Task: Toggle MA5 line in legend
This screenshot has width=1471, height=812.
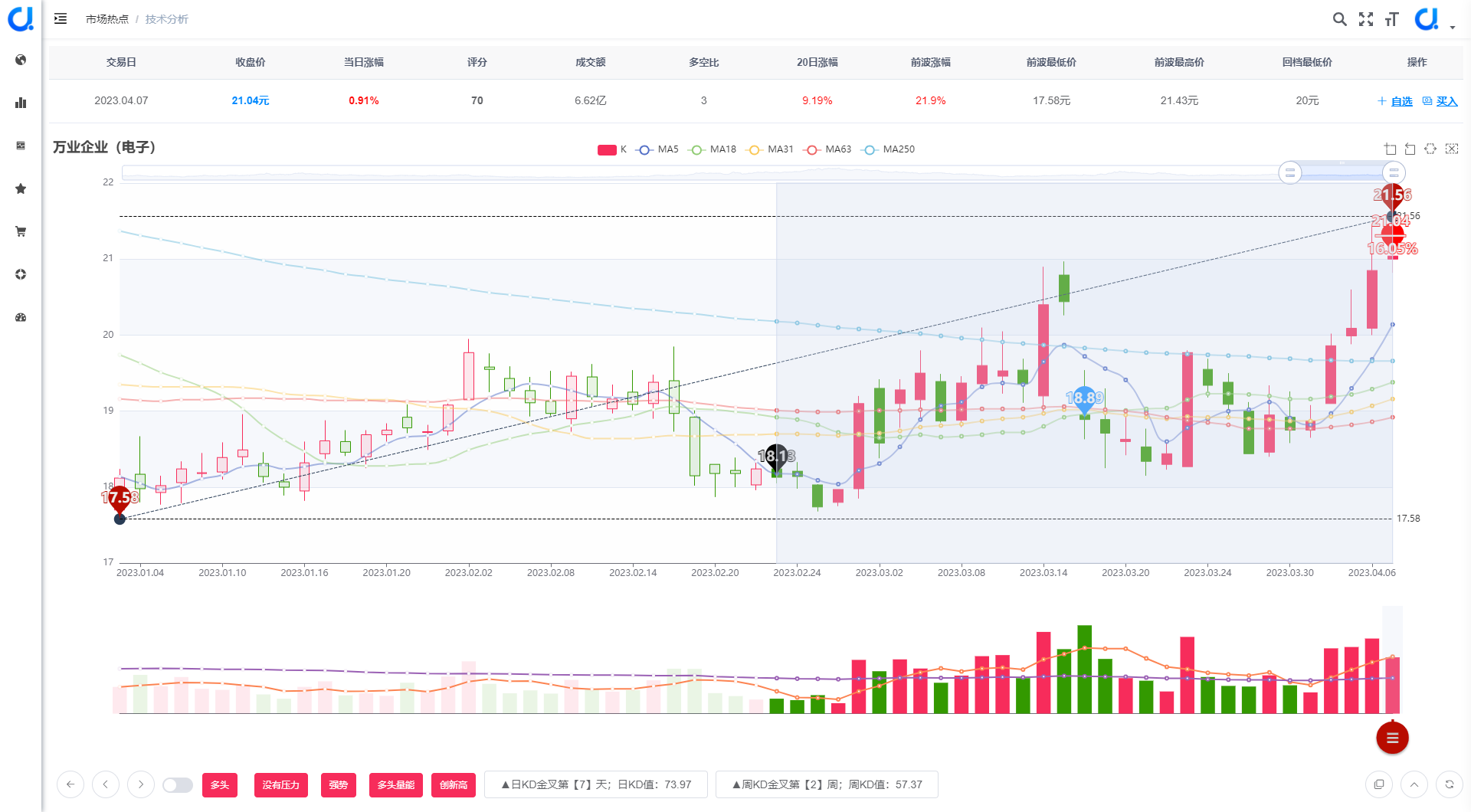Action: [x=657, y=149]
